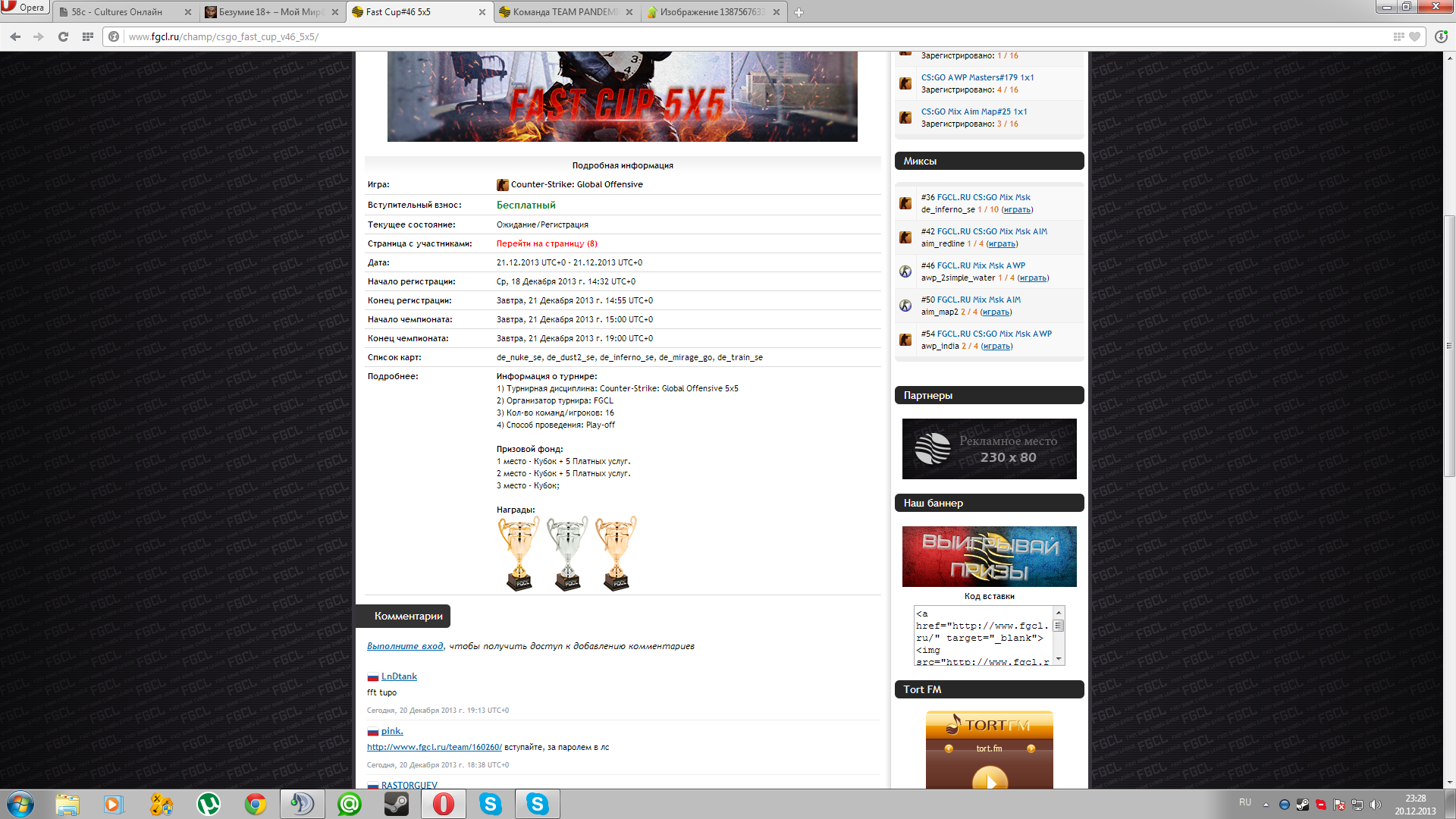Open the Fast Cup 5x5 banner image
Viewport: 1456px width, 819px height.
(622, 96)
